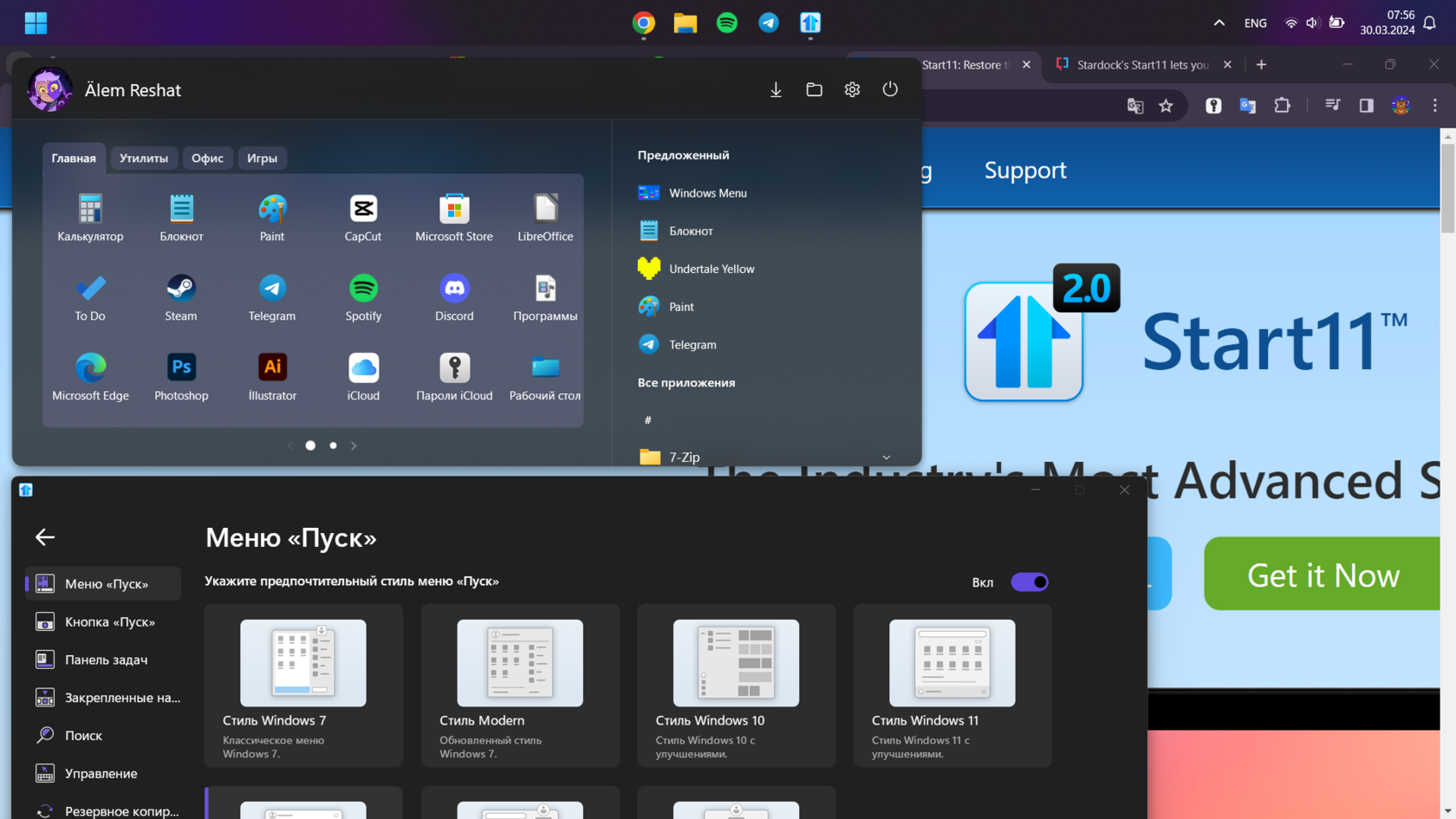
Task: Open Пароли iCloud app
Action: click(x=454, y=377)
